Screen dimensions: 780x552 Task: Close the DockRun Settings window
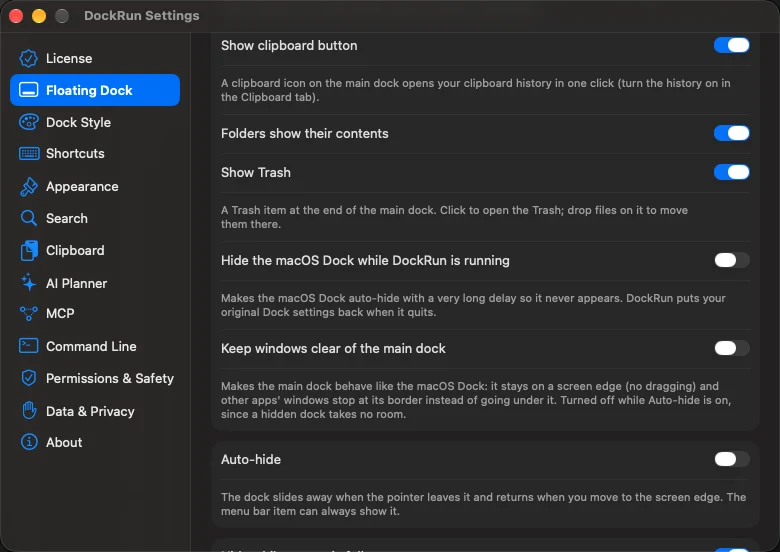pyautogui.click(x=16, y=16)
